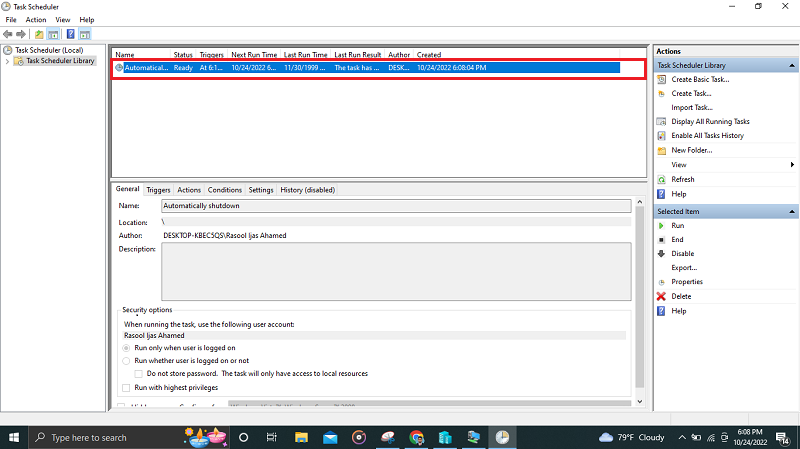800x449 pixels.
Task: Open the Help toolbar icon
Action: pos(70,34)
